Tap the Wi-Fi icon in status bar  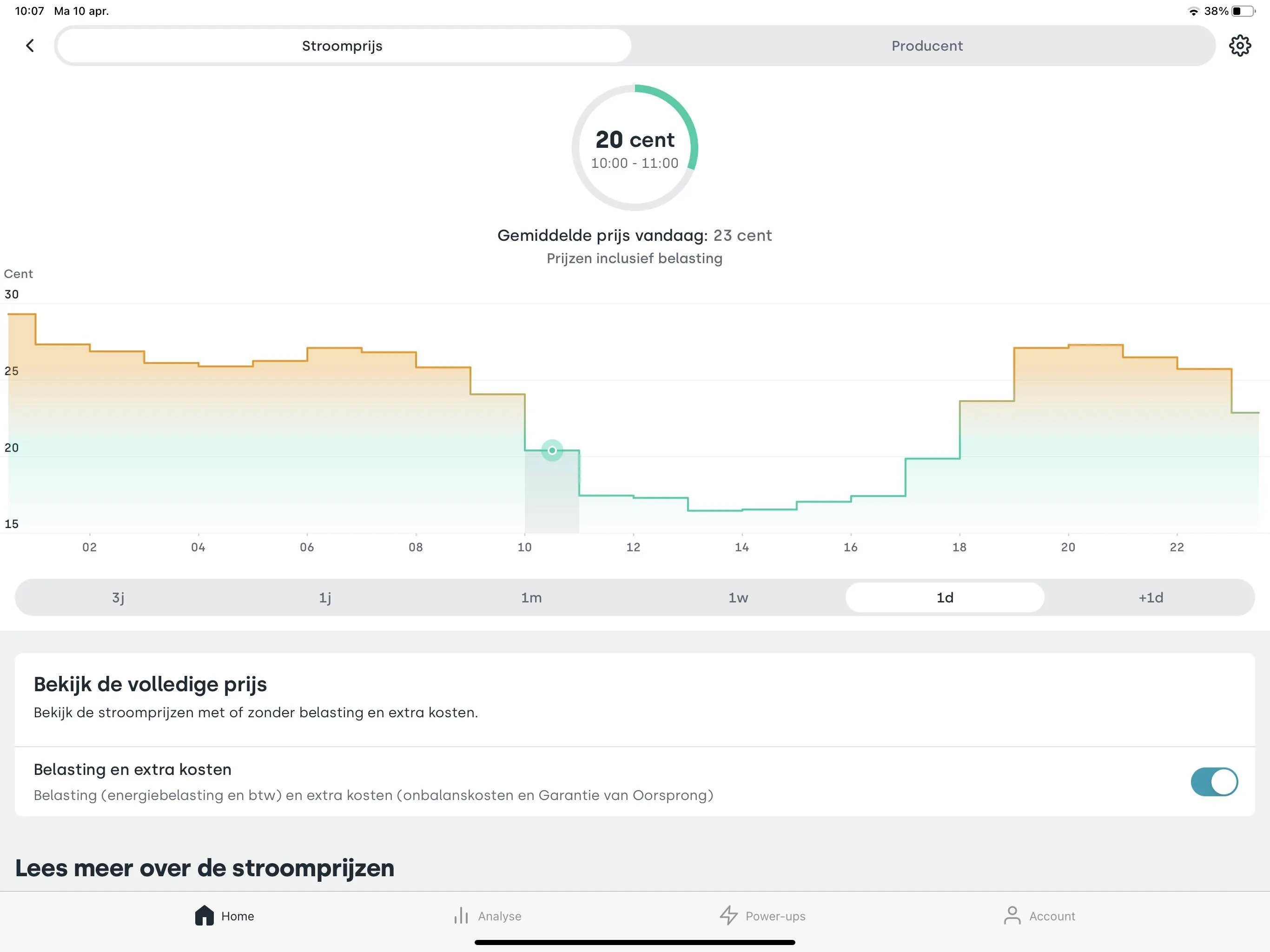point(1194,11)
